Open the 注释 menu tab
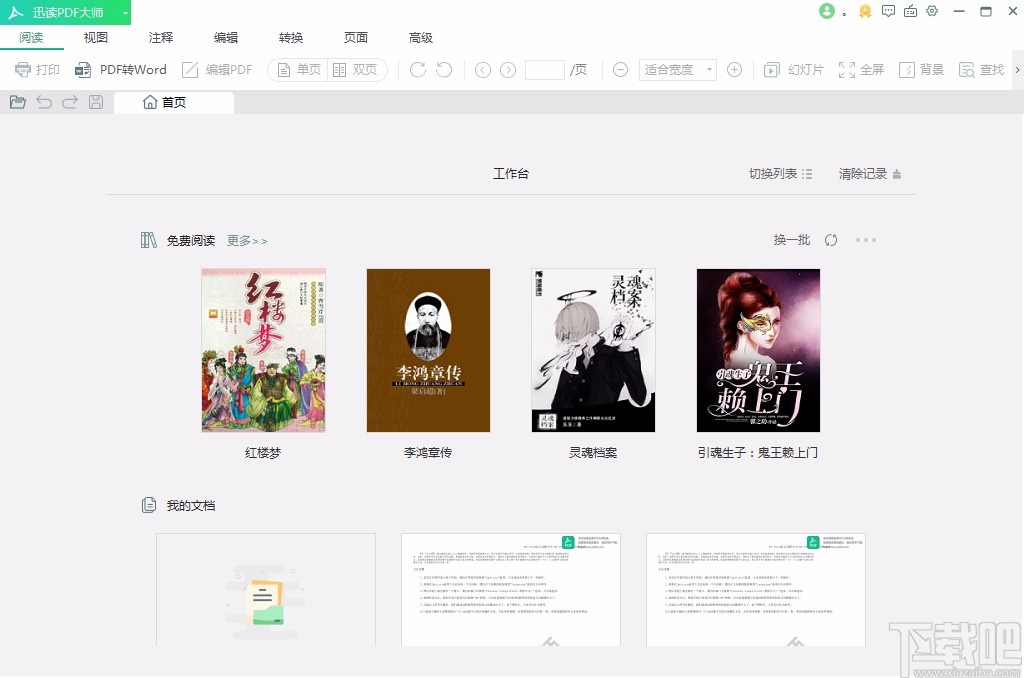The height and width of the screenshot is (678, 1024). click(161, 38)
